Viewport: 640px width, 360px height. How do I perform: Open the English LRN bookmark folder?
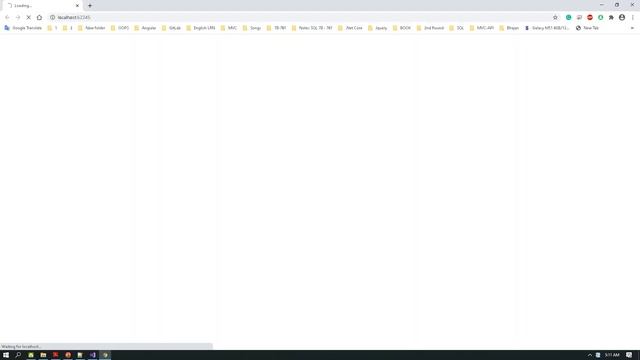pyautogui.click(x=200, y=28)
